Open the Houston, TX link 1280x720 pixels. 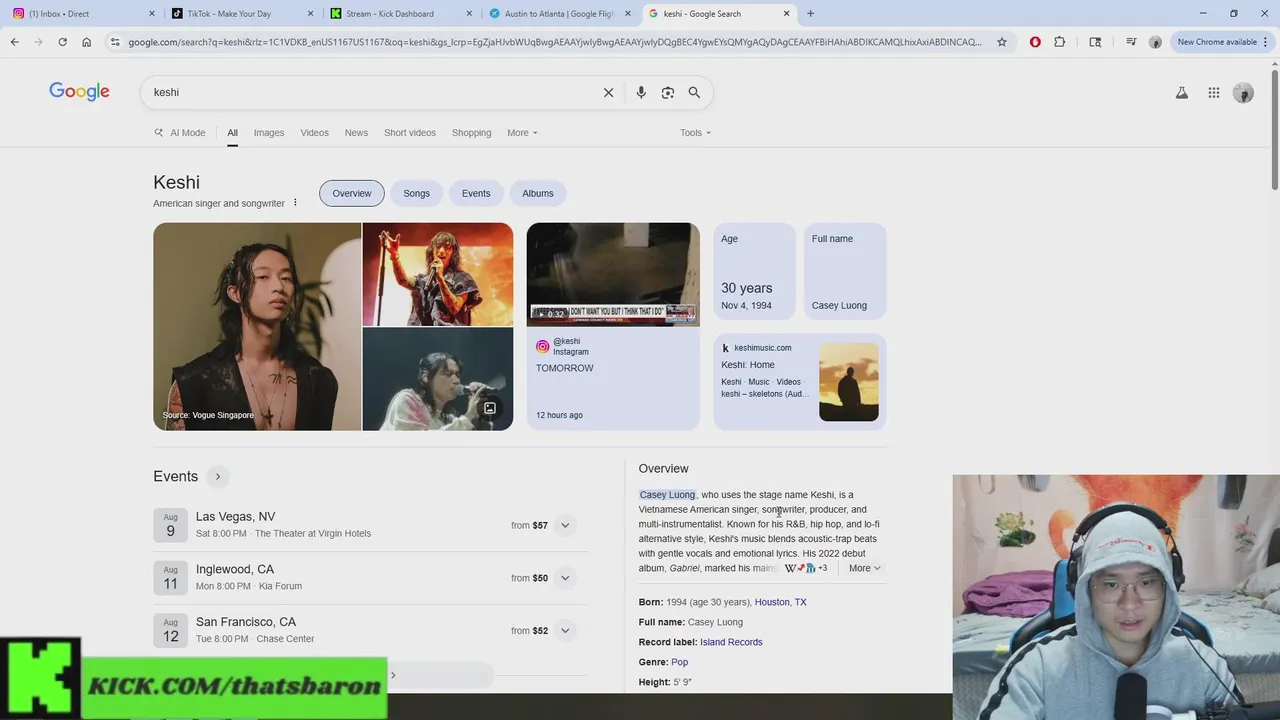pos(780,602)
